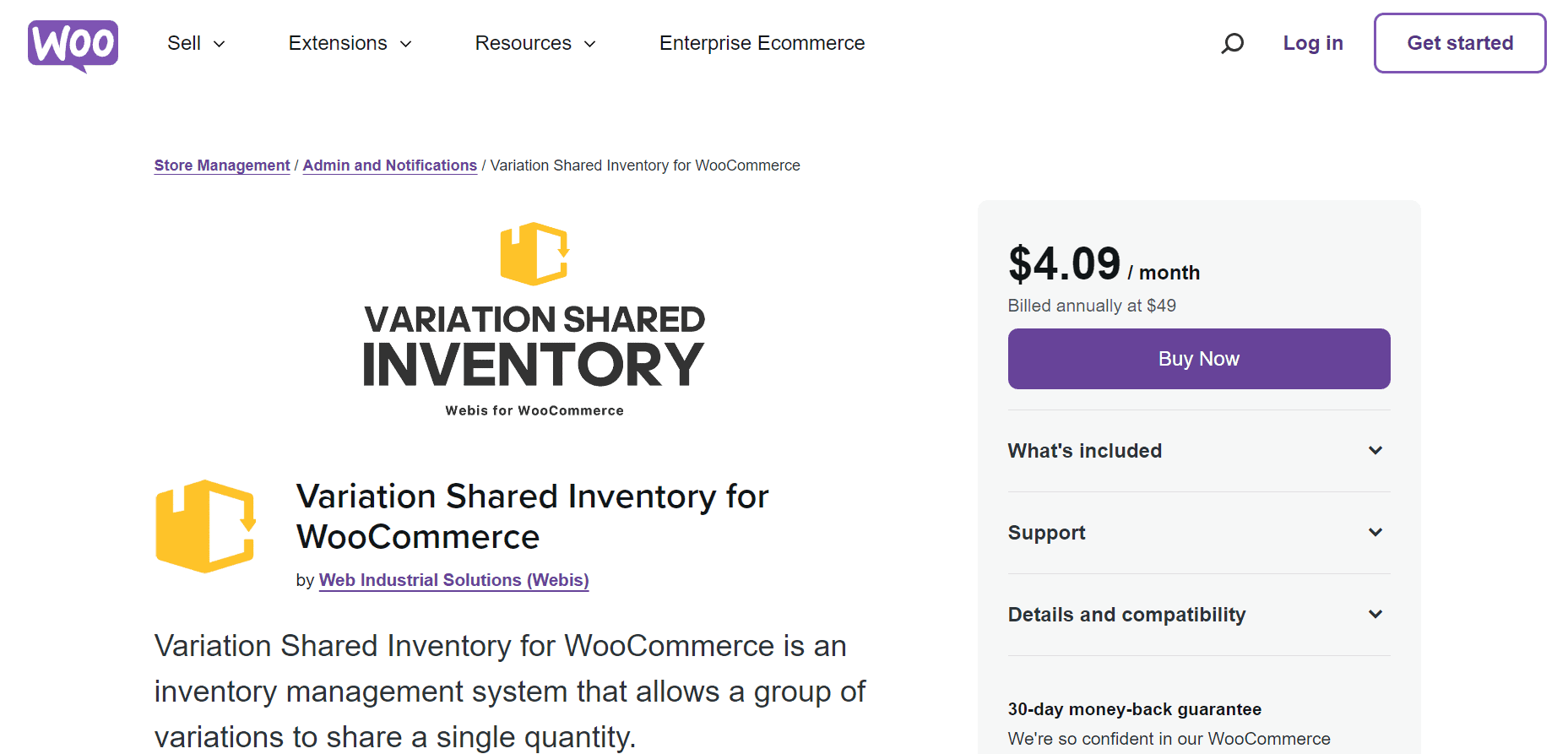Click the yellow box product icon beside title
The height and width of the screenshot is (754, 1568).
[x=206, y=526]
